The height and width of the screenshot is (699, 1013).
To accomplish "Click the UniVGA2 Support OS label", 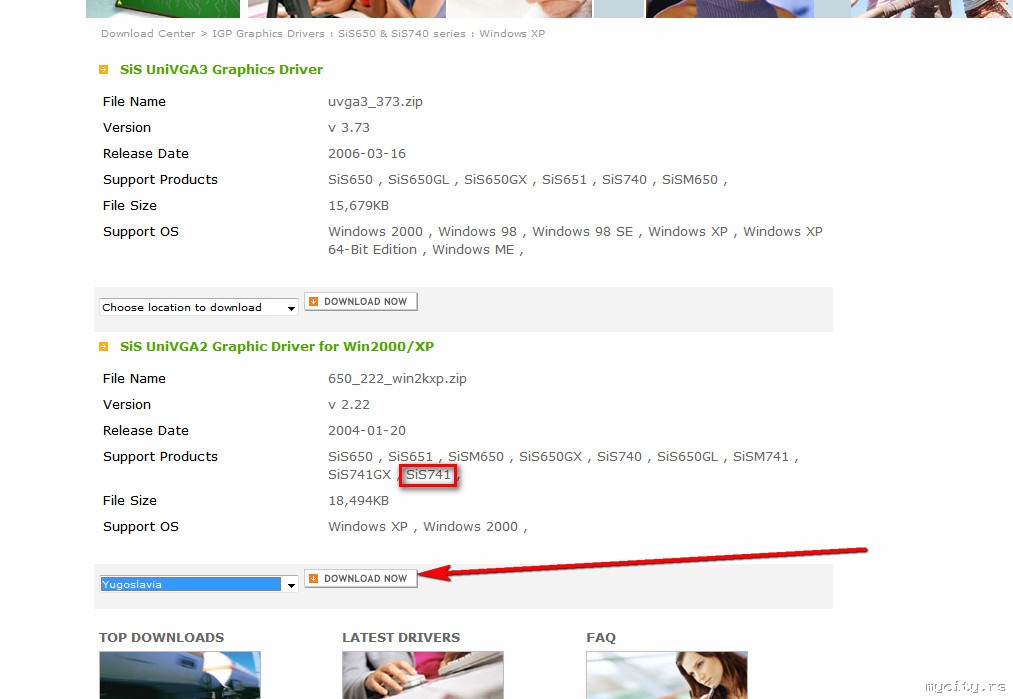I will coord(141,527).
